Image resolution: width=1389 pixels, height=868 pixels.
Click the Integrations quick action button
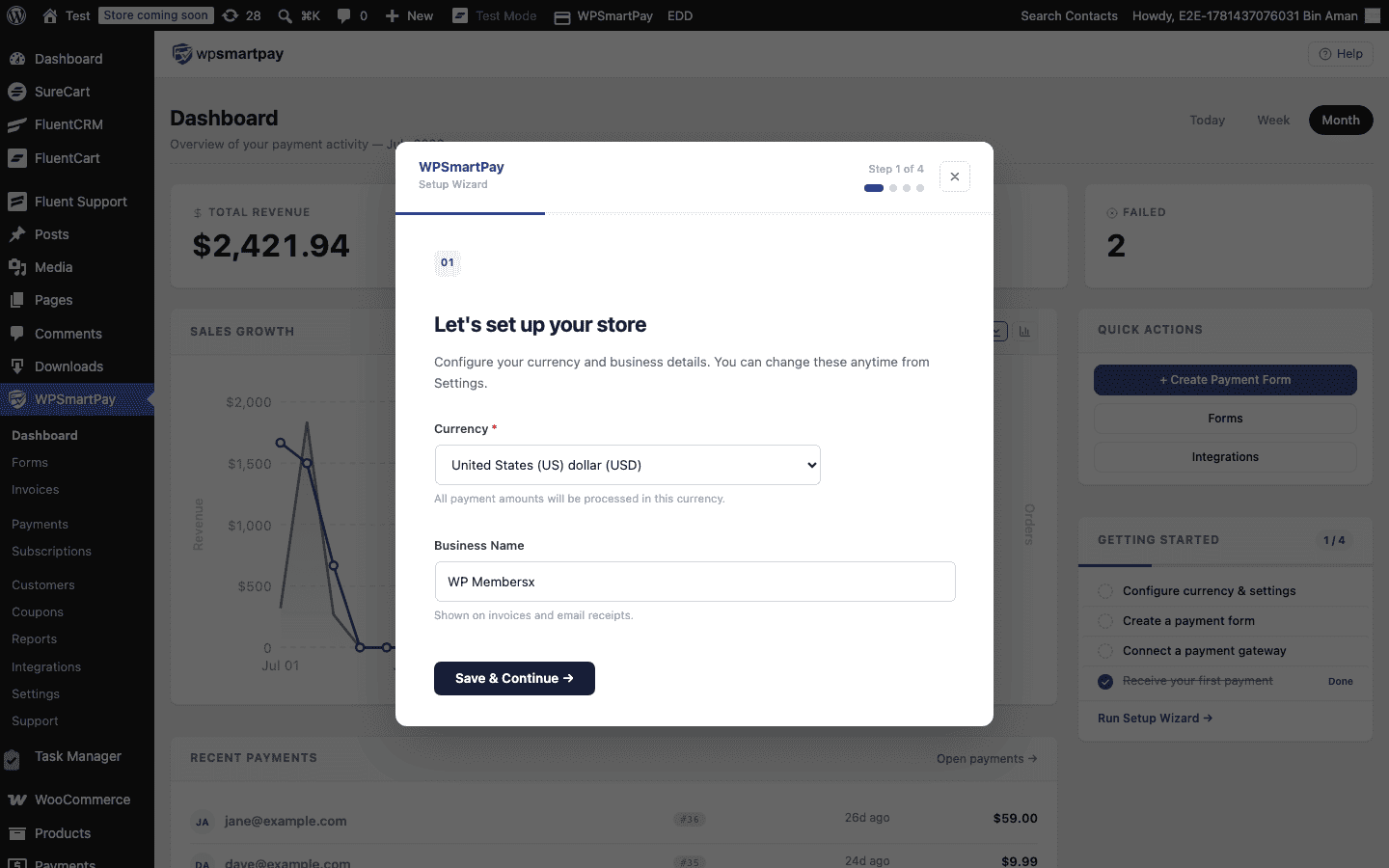[1225, 457]
